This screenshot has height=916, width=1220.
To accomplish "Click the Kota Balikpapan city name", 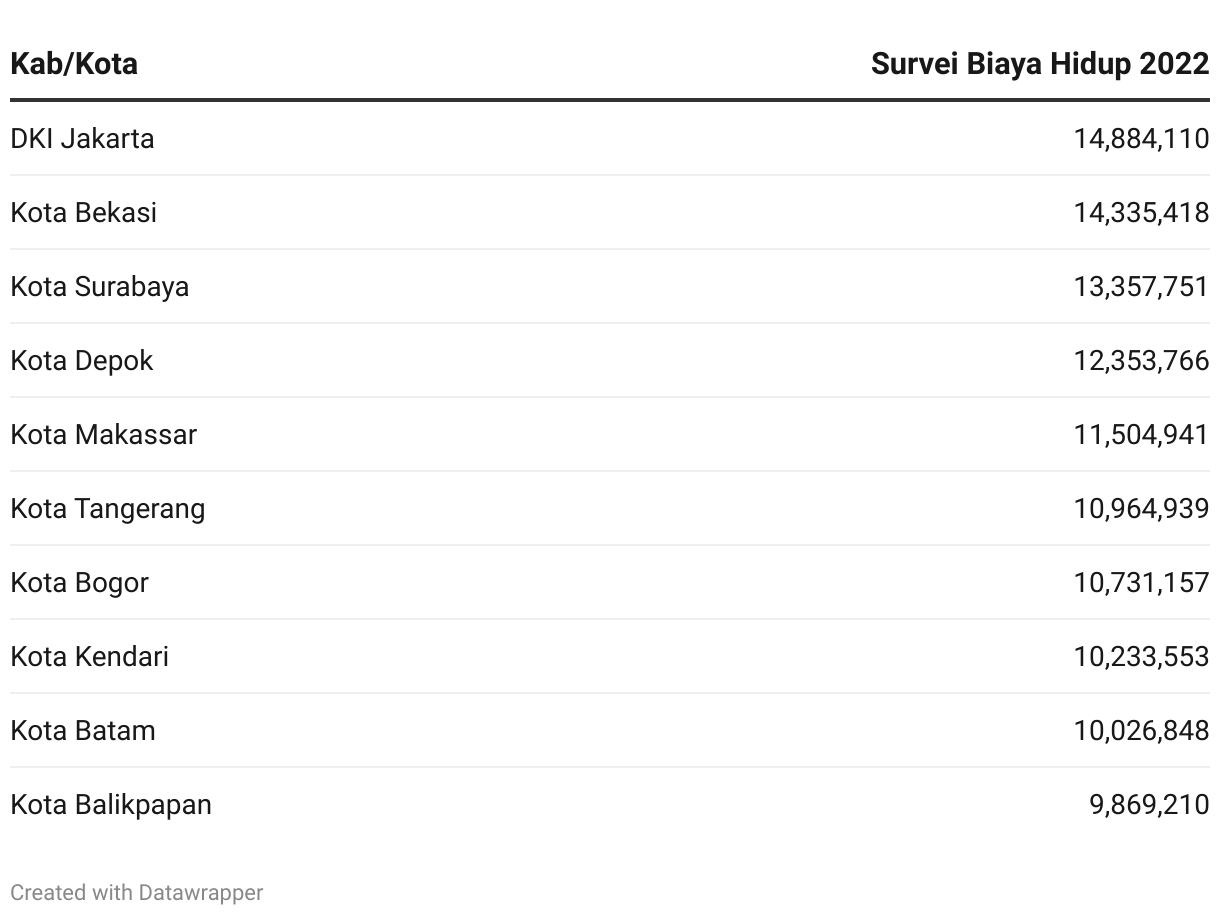I will click(111, 804).
